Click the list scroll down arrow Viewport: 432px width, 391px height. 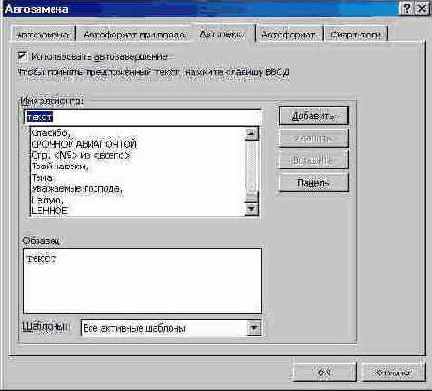(x=251, y=209)
